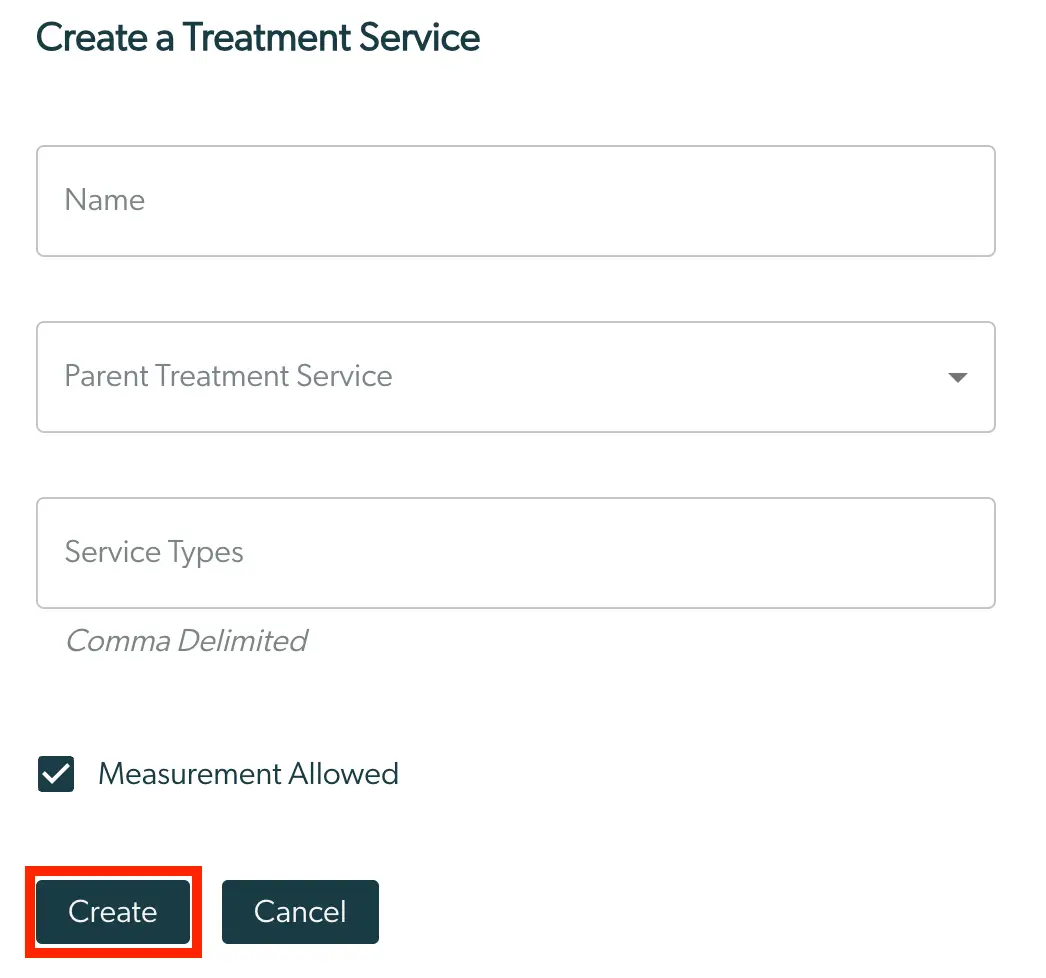Click the Measurement Allowed label text
Screen dimensions: 1046x978
point(248,773)
